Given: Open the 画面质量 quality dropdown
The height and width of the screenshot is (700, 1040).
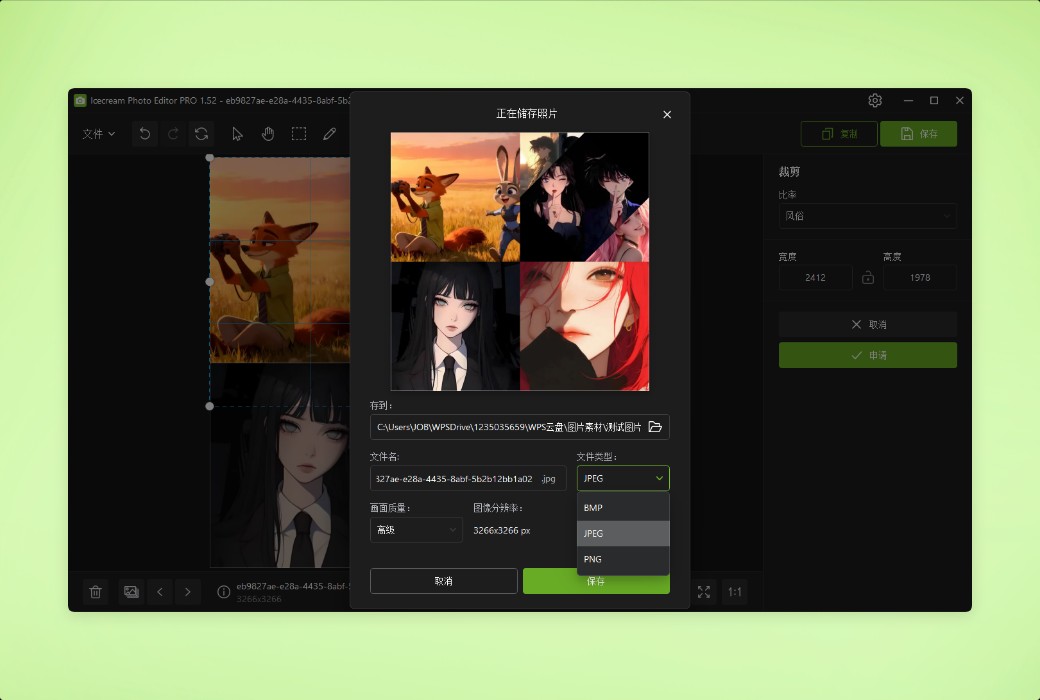Looking at the screenshot, I should pyautogui.click(x=415, y=529).
